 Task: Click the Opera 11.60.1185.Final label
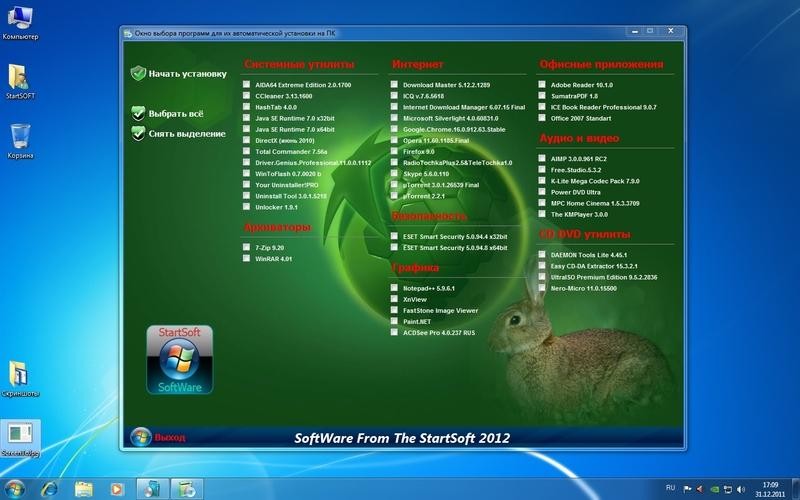pos(436,140)
